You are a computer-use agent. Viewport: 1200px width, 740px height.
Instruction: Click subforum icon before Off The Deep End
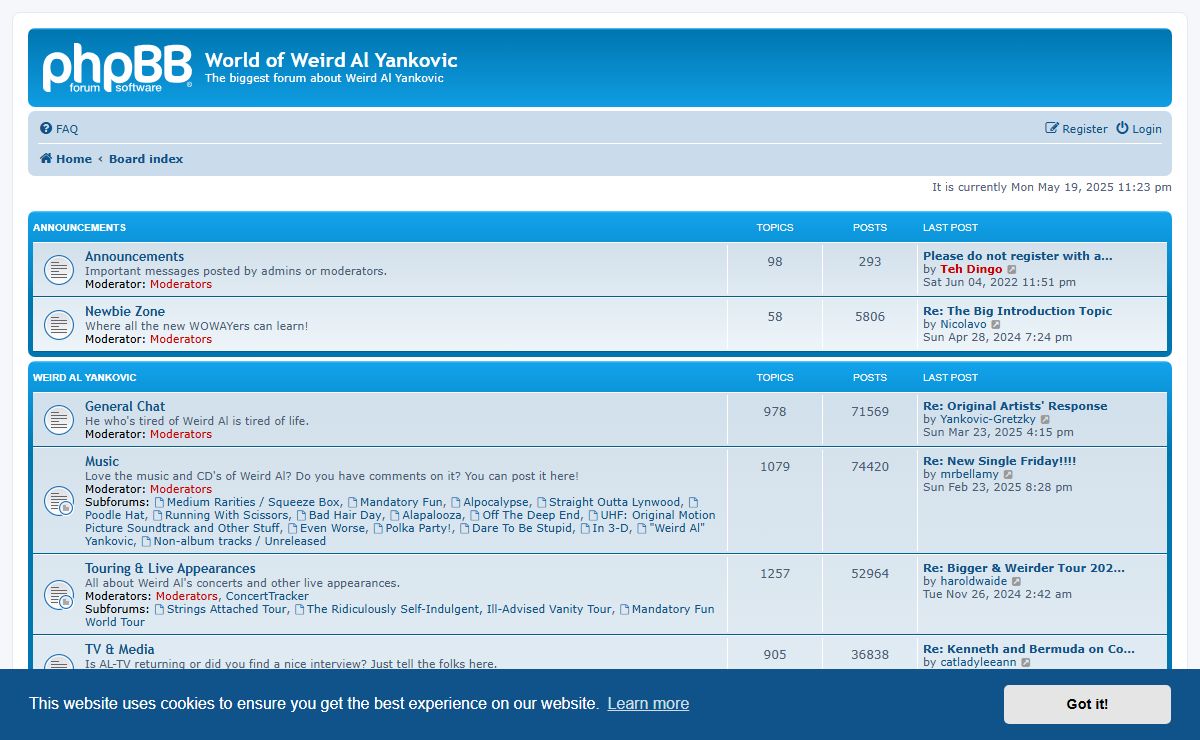[x=475, y=515]
